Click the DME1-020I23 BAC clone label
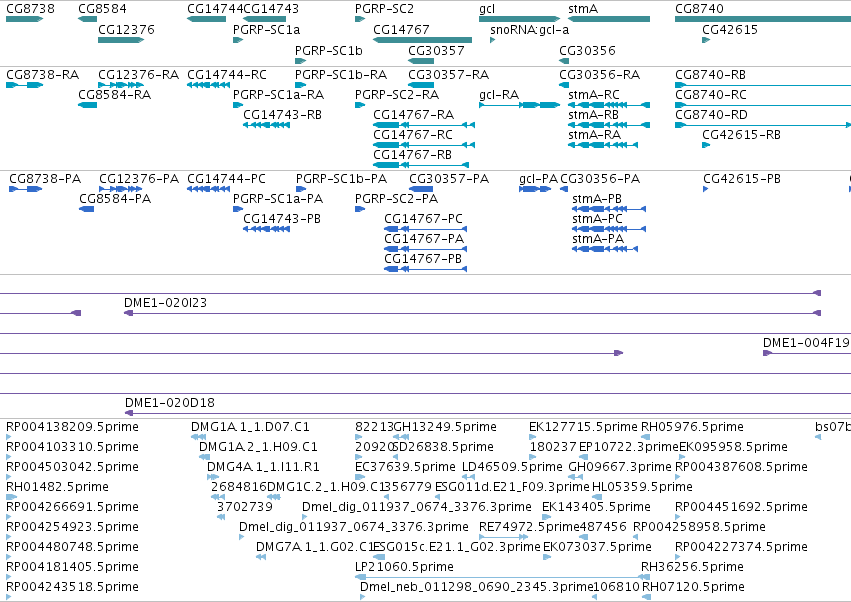The image size is (851, 602). point(166,302)
